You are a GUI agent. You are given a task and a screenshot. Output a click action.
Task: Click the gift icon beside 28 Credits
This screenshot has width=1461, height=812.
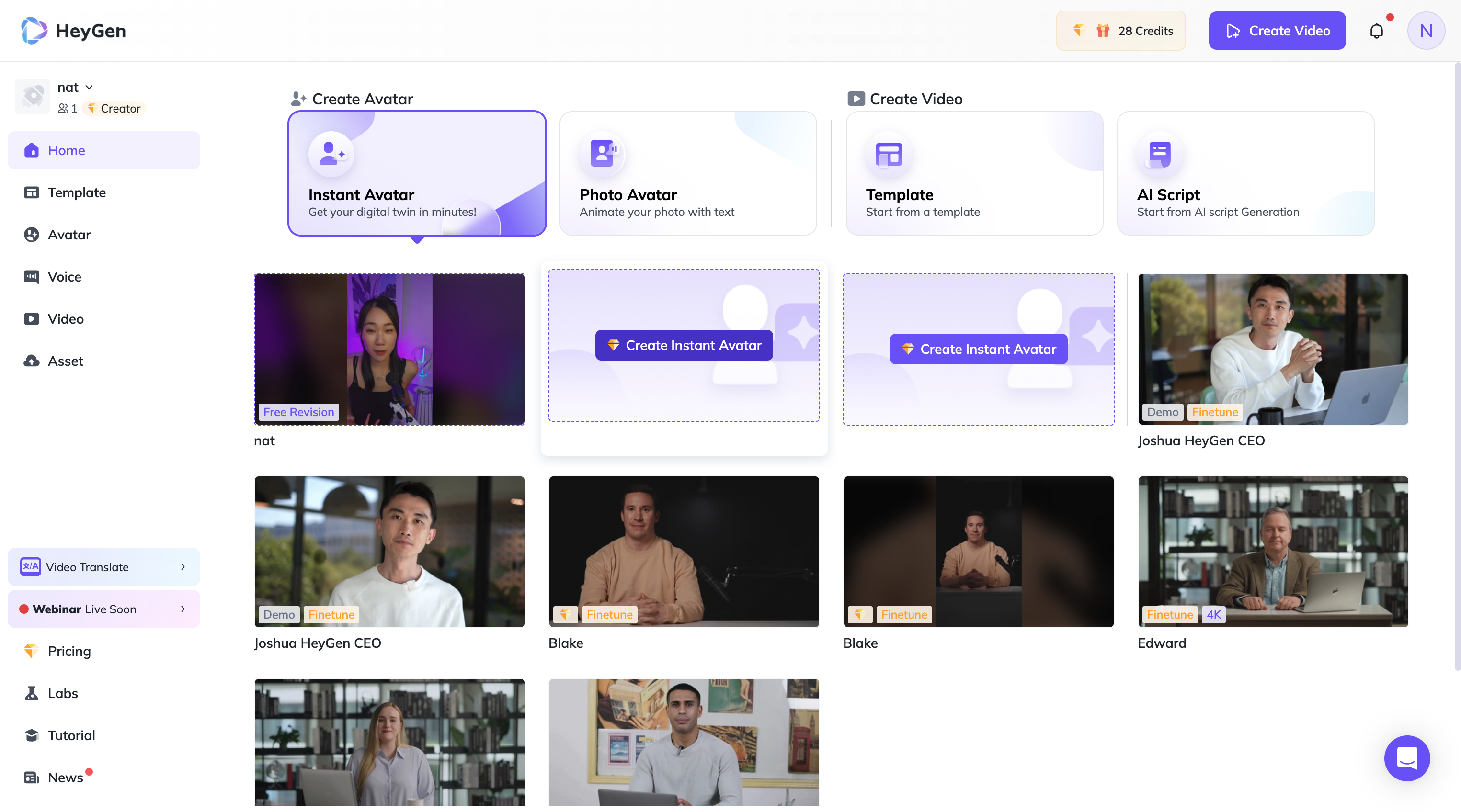click(x=1103, y=31)
